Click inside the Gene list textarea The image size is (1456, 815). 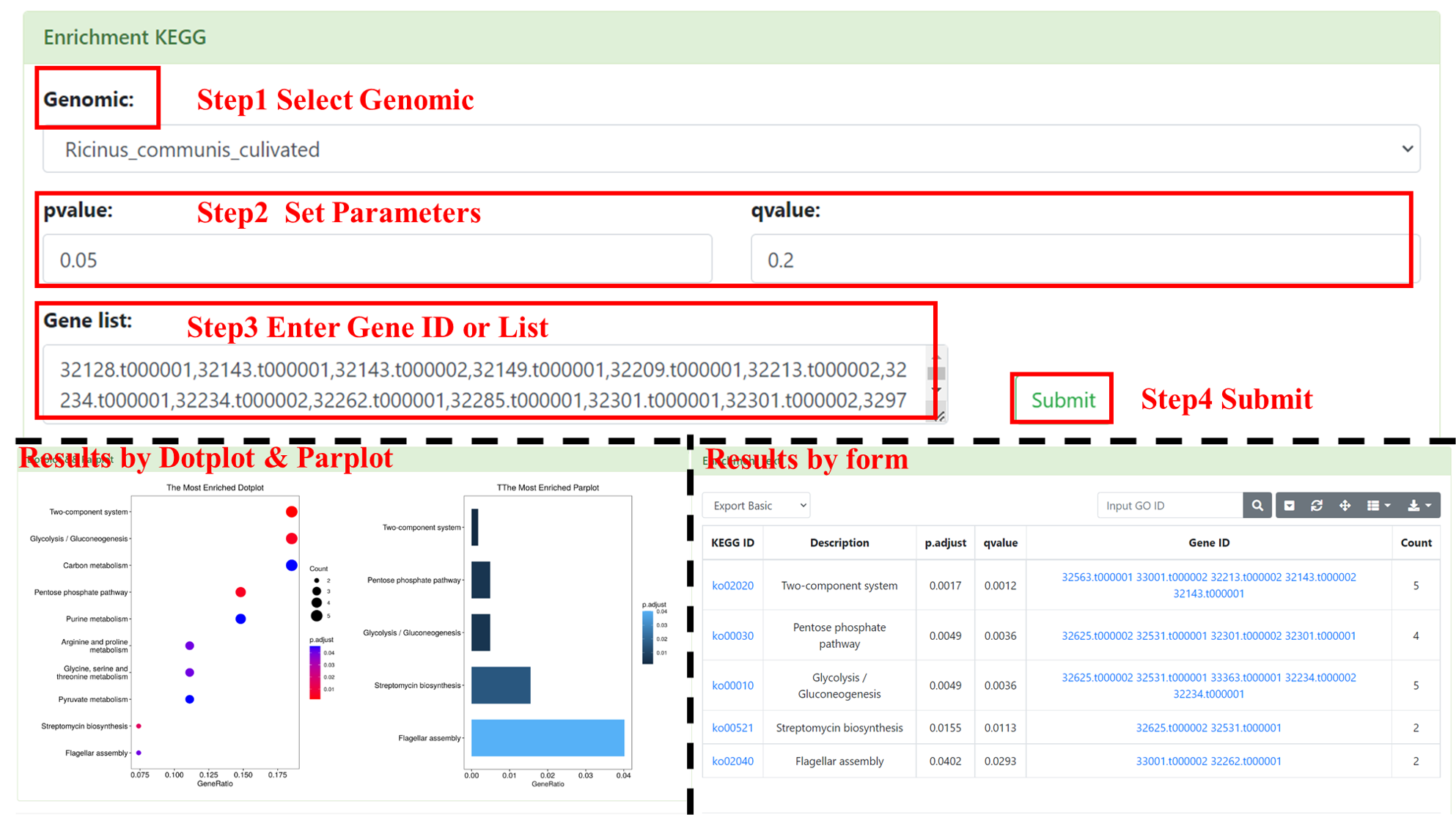(484, 384)
